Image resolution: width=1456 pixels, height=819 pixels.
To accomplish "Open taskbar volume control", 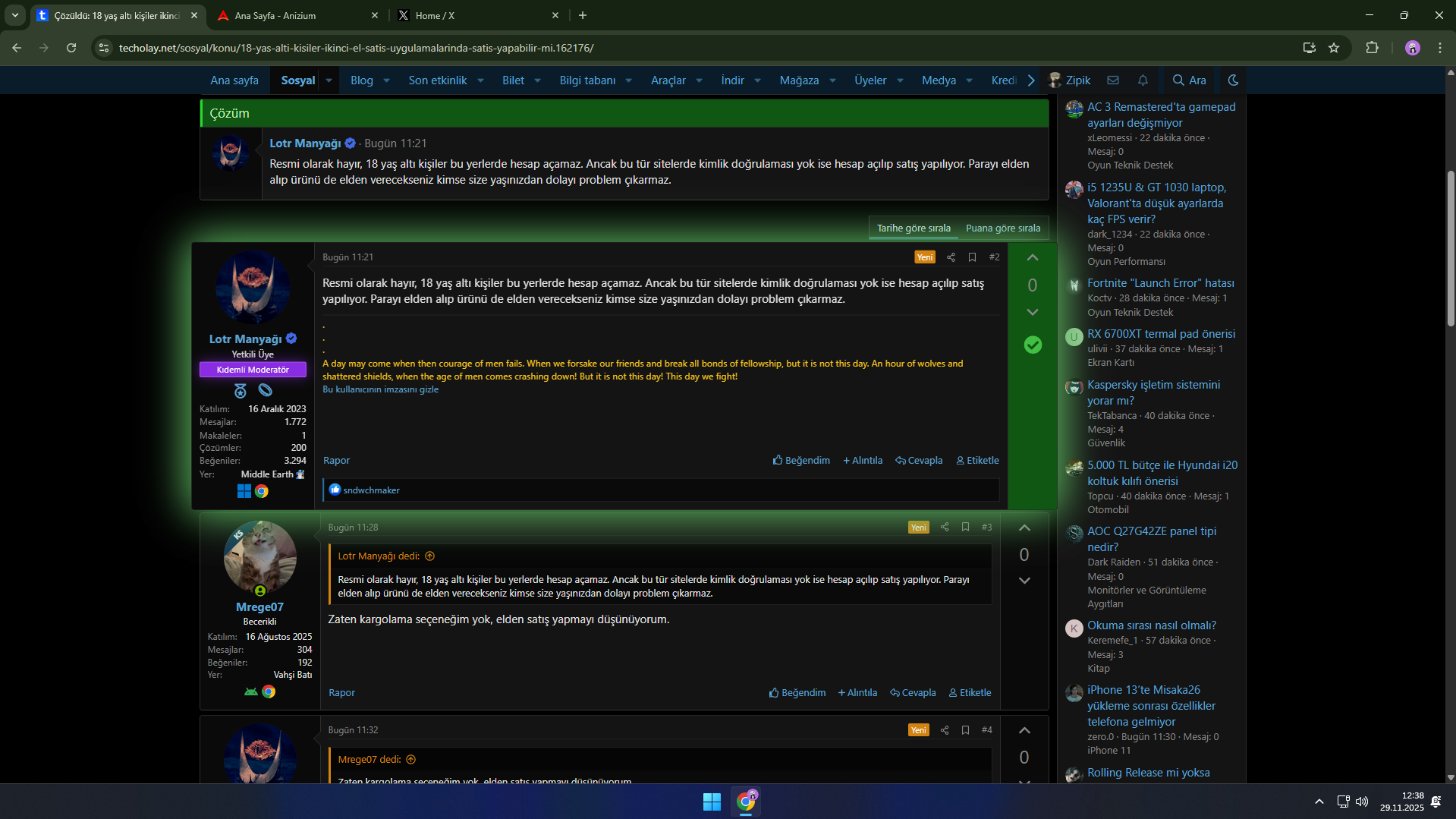I will (x=1362, y=802).
